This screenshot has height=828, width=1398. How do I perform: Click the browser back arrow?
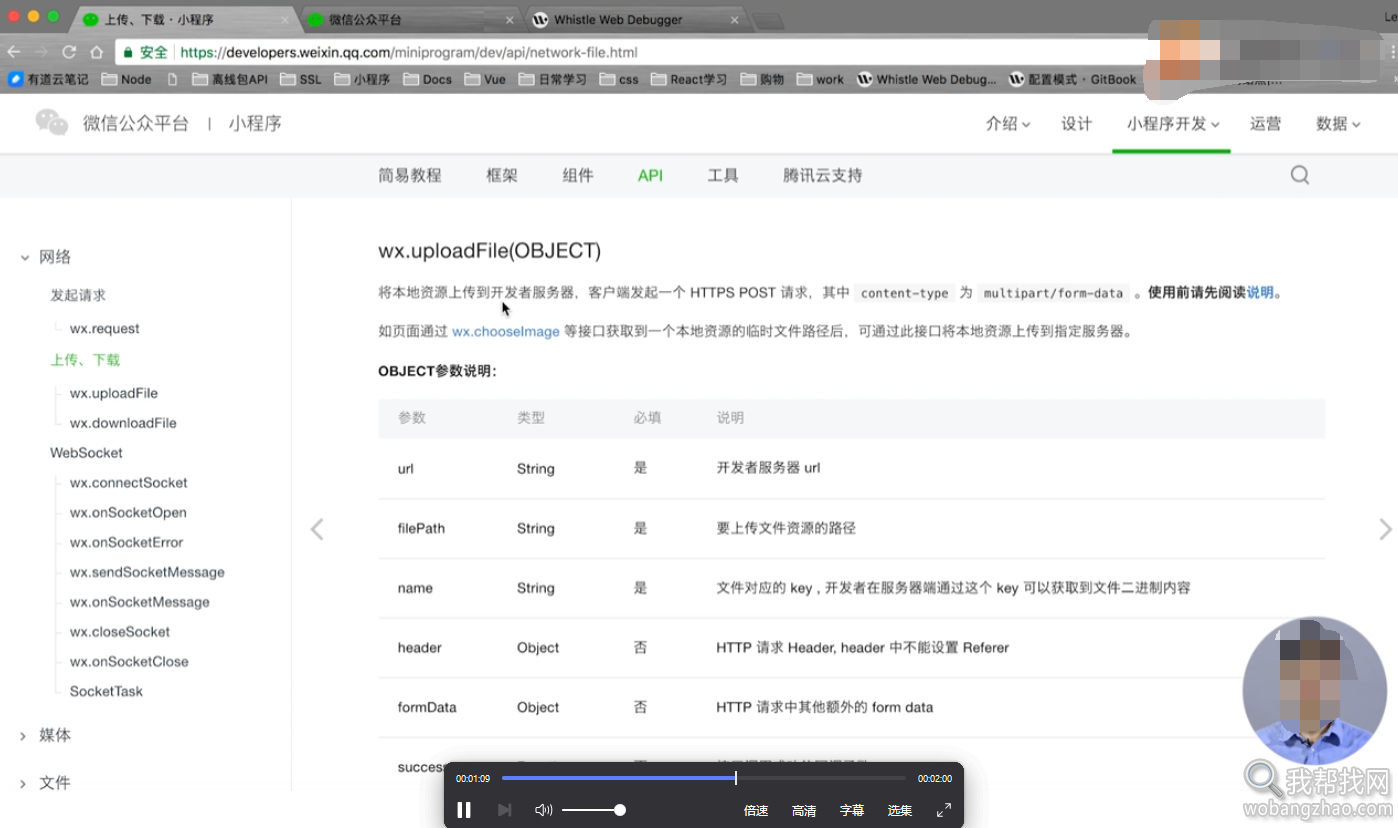(x=14, y=52)
